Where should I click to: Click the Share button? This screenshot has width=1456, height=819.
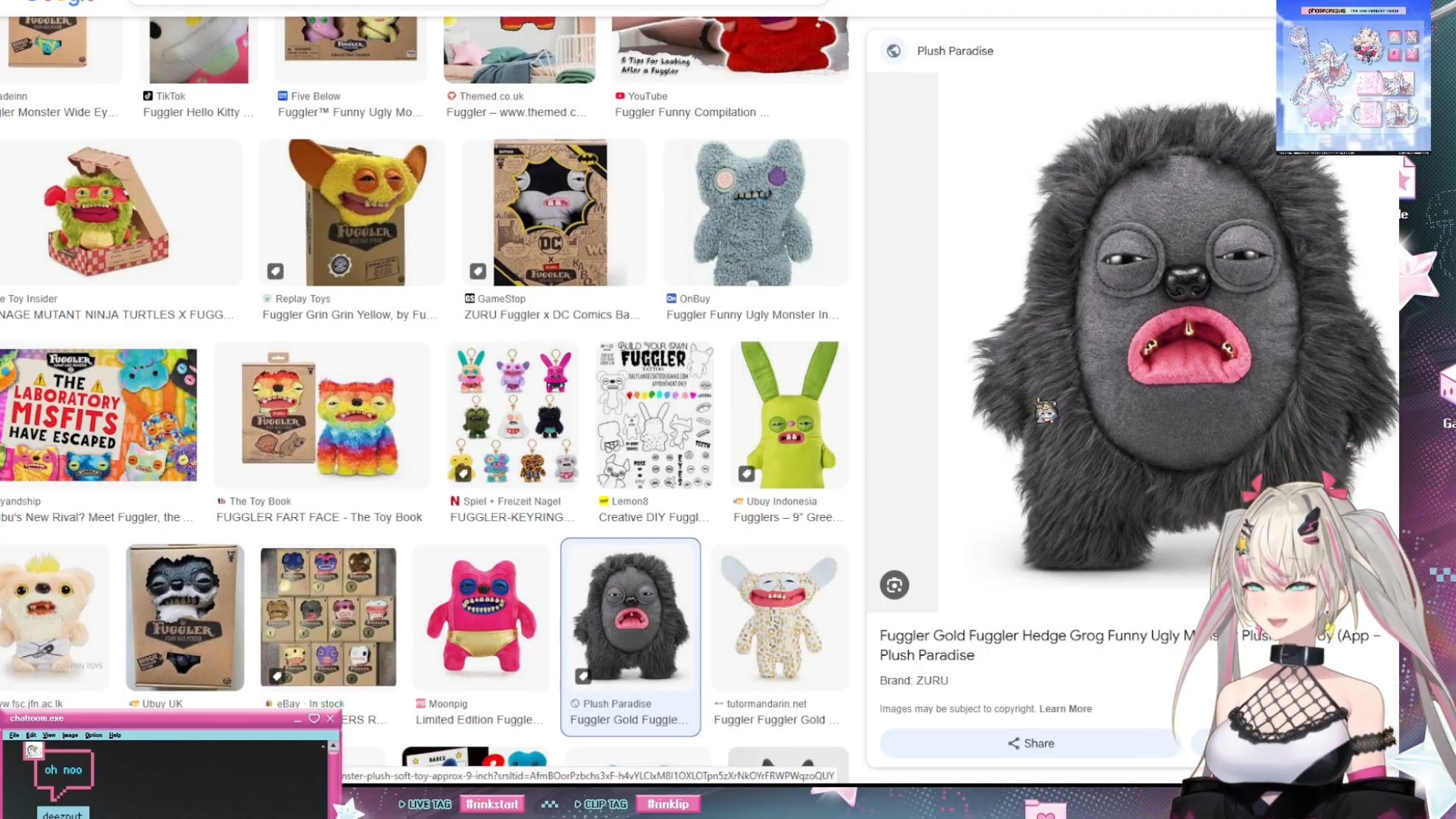[x=1030, y=743]
